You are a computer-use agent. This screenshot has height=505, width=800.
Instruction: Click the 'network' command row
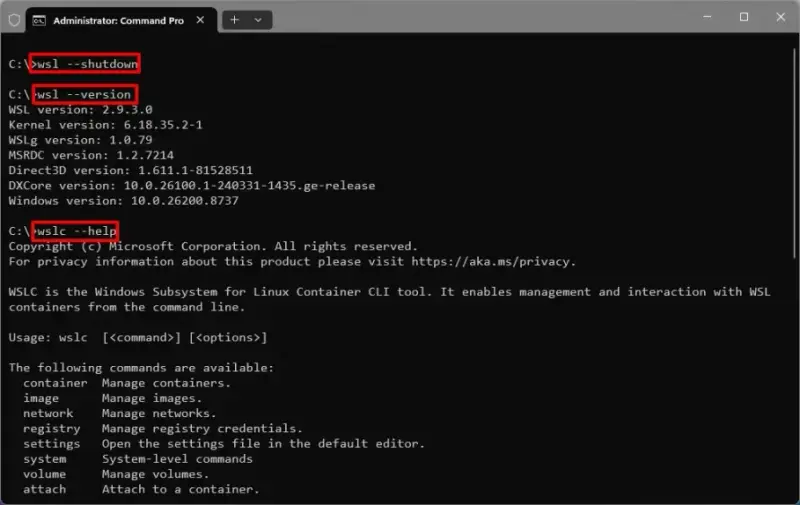coord(120,413)
